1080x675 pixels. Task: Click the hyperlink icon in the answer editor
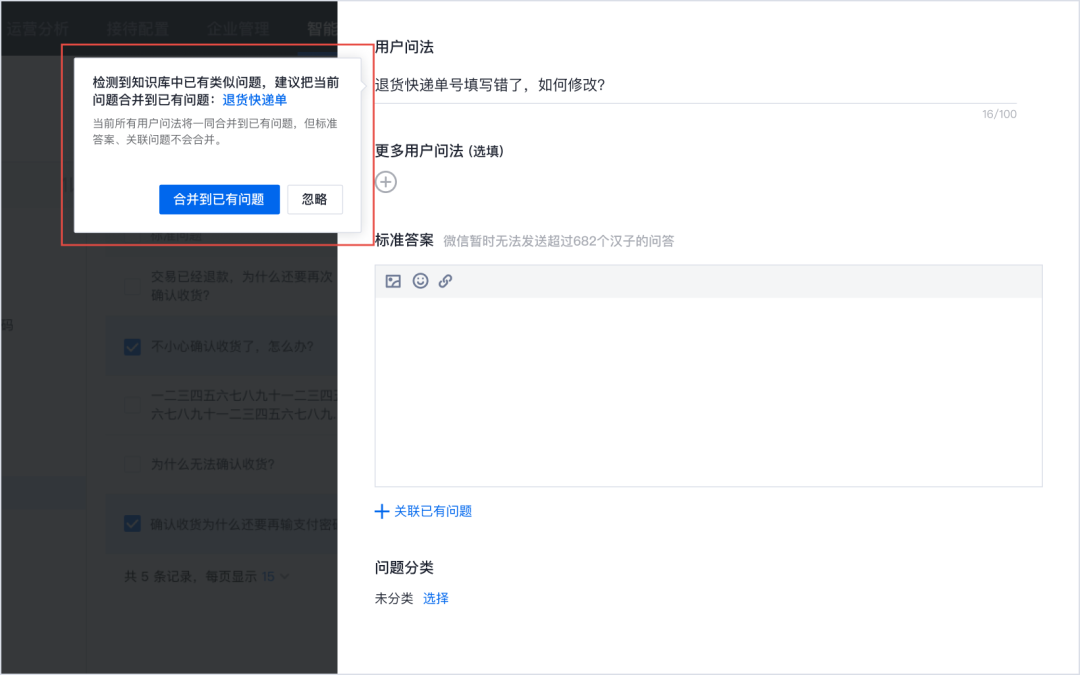click(x=444, y=281)
